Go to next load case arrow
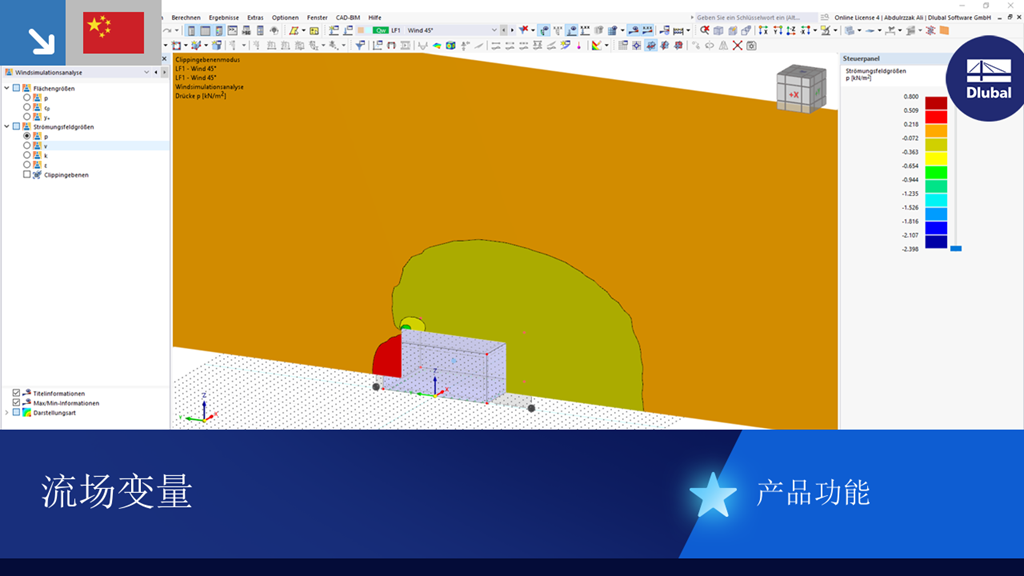The height and width of the screenshot is (576, 1024). [512, 30]
